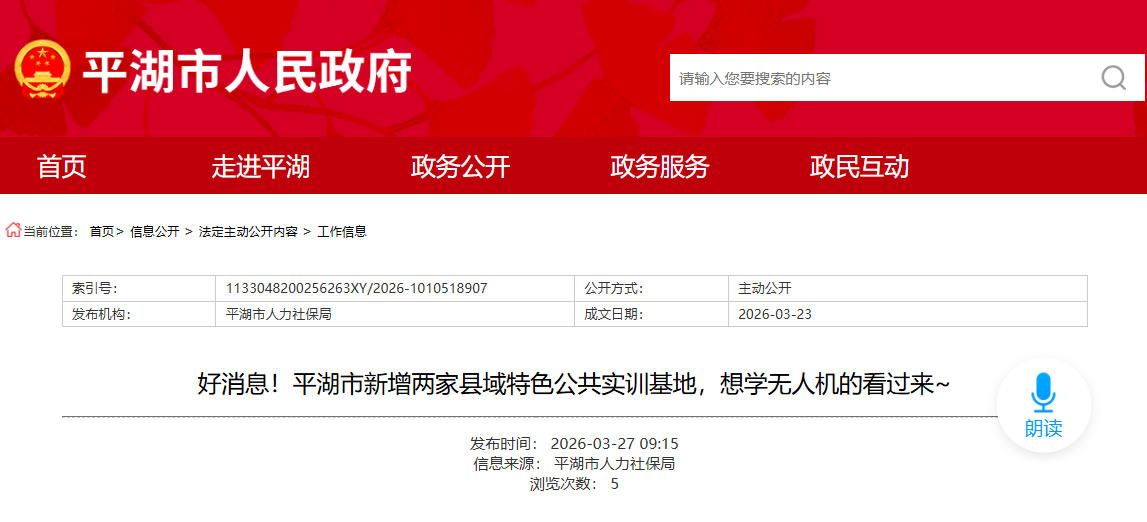Click the 索引号 label cell
1147x522 pixels.
pyautogui.click(x=139, y=288)
